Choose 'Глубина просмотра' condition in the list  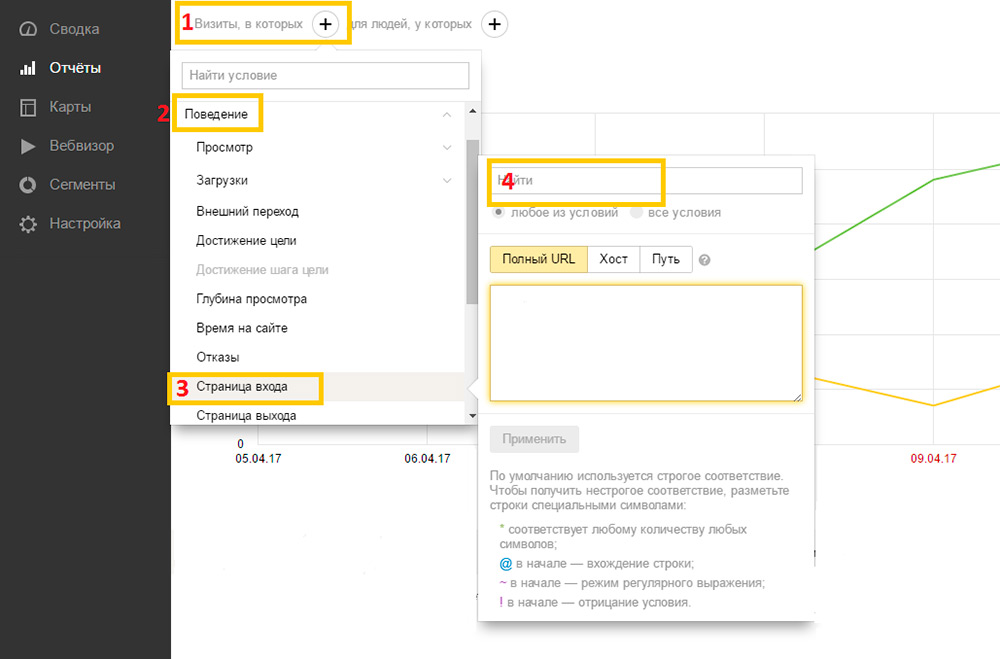(x=252, y=299)
